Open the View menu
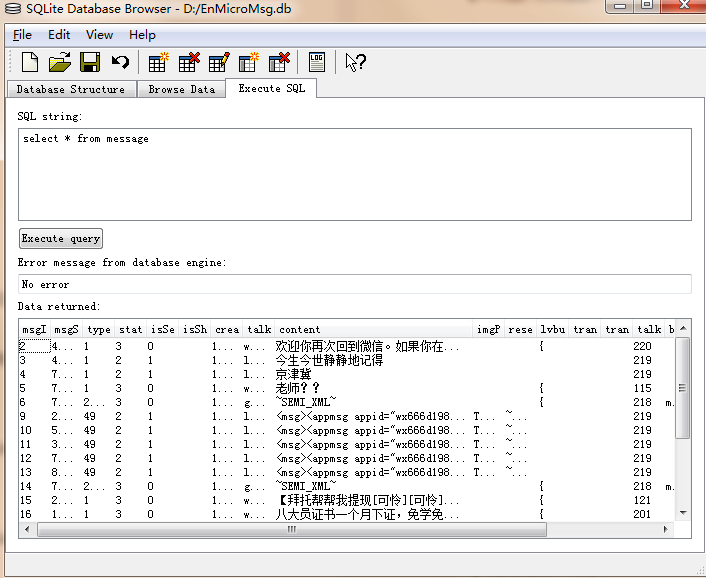Image resolution: width=706 pixels, height=578 pixels. point(100,35)
